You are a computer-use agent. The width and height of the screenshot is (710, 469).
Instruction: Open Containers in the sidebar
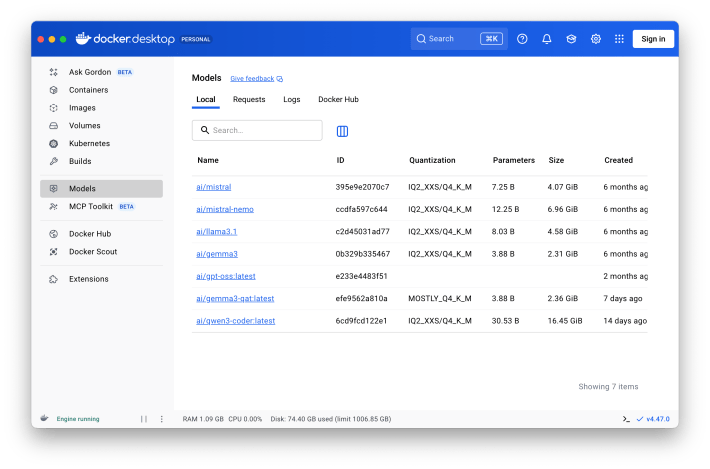click(101, 90)
